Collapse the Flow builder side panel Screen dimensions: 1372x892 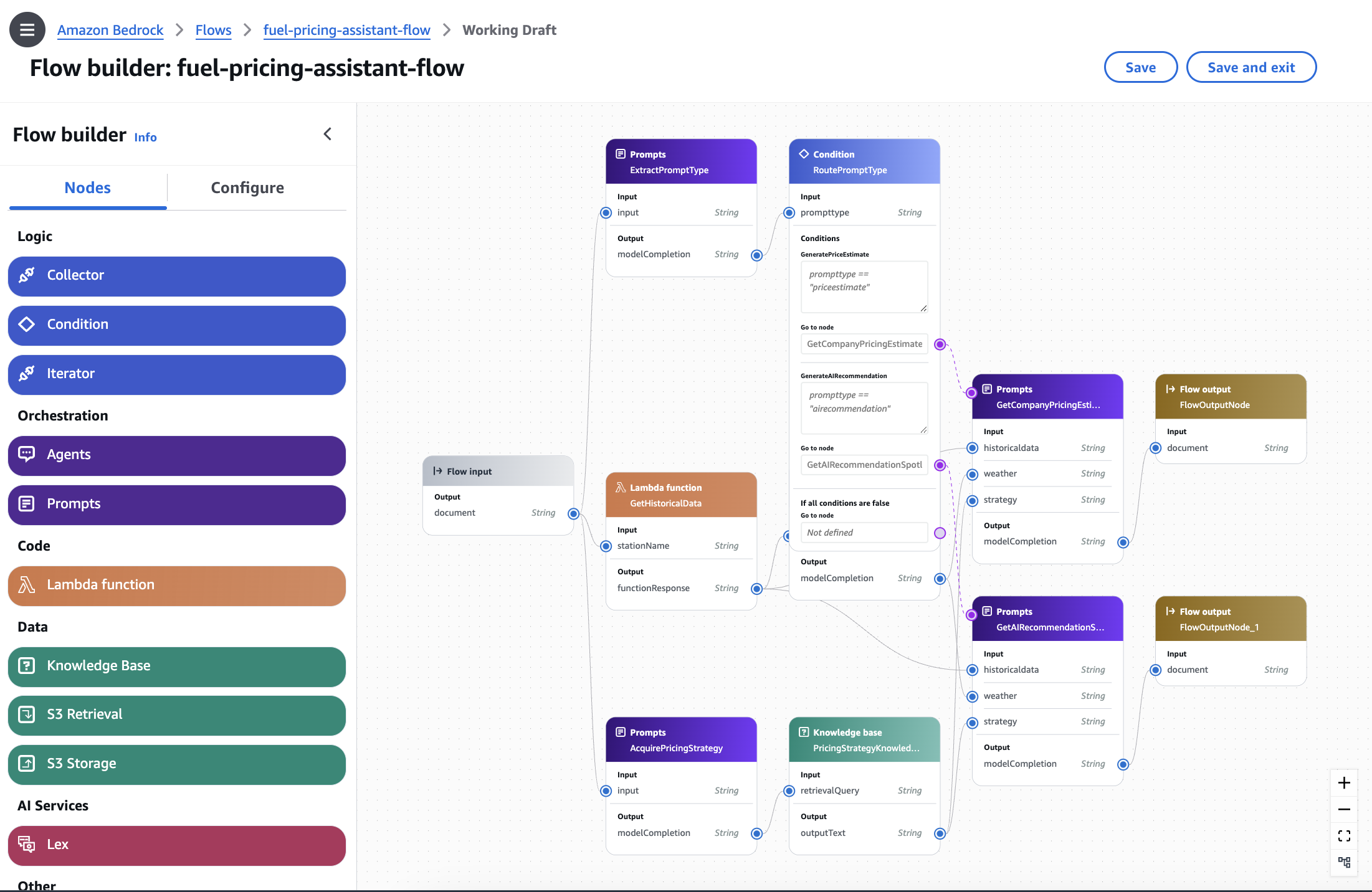(x=328, y=134)
